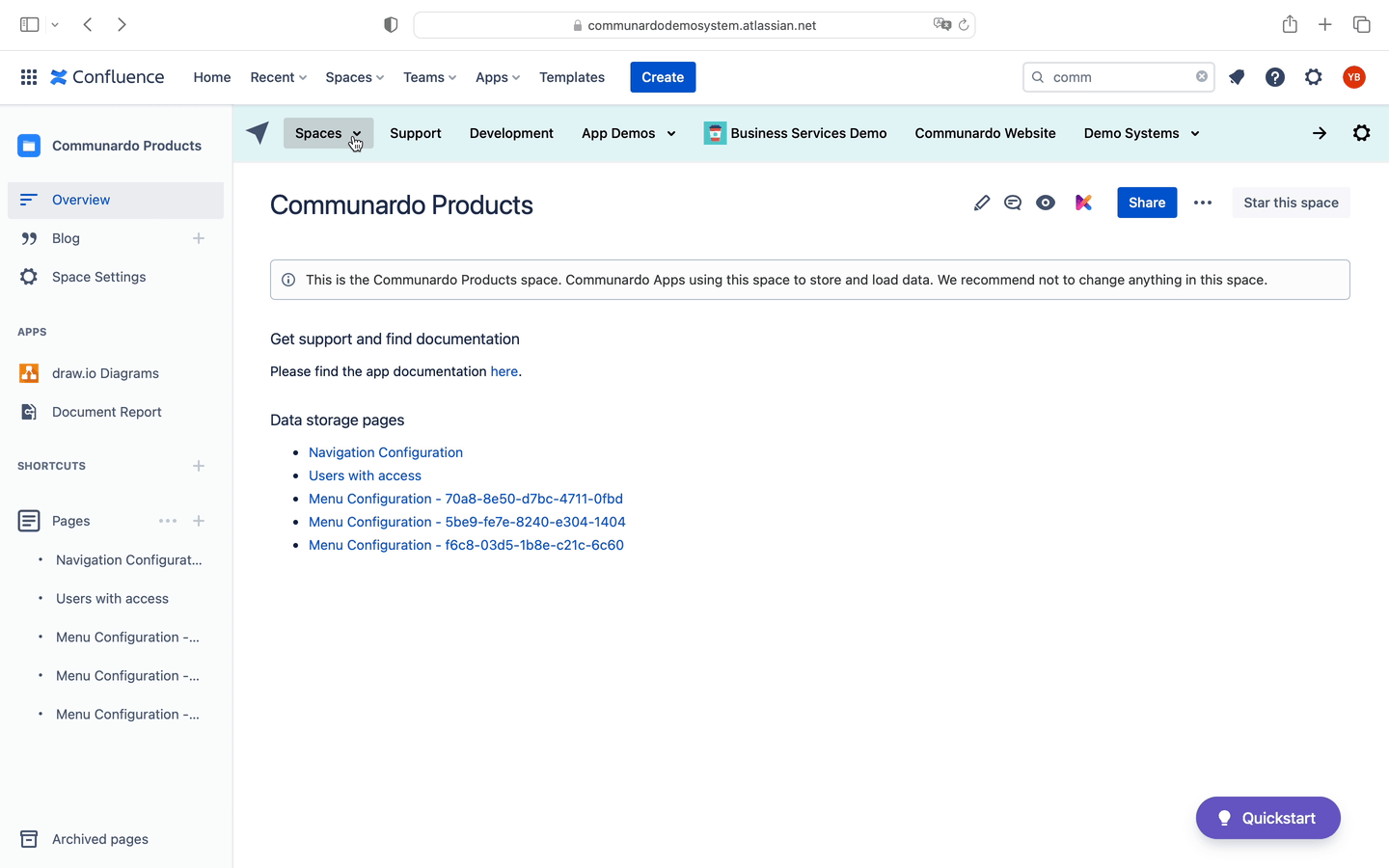Clear the search field text
The image size is (1389, 868).
click(x=1202, y=77)
